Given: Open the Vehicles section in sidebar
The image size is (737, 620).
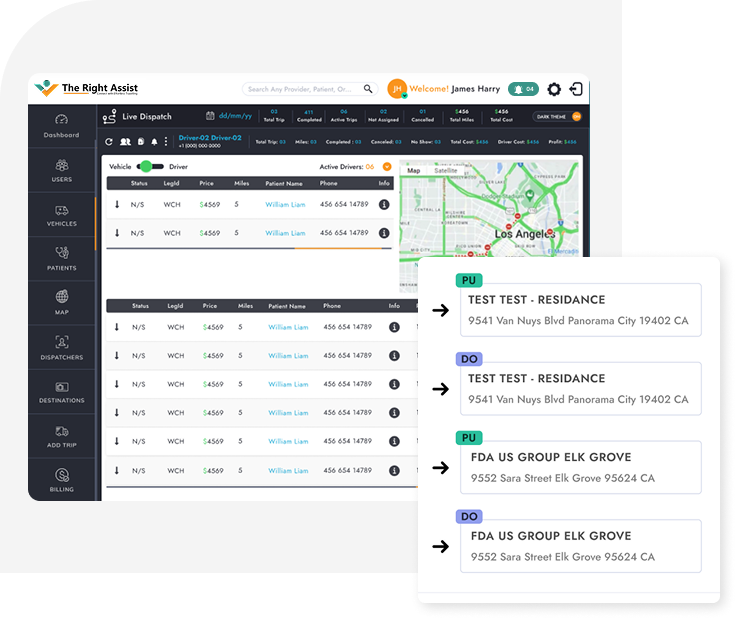Looking at the screenshot, I should [x=61, y=217].
